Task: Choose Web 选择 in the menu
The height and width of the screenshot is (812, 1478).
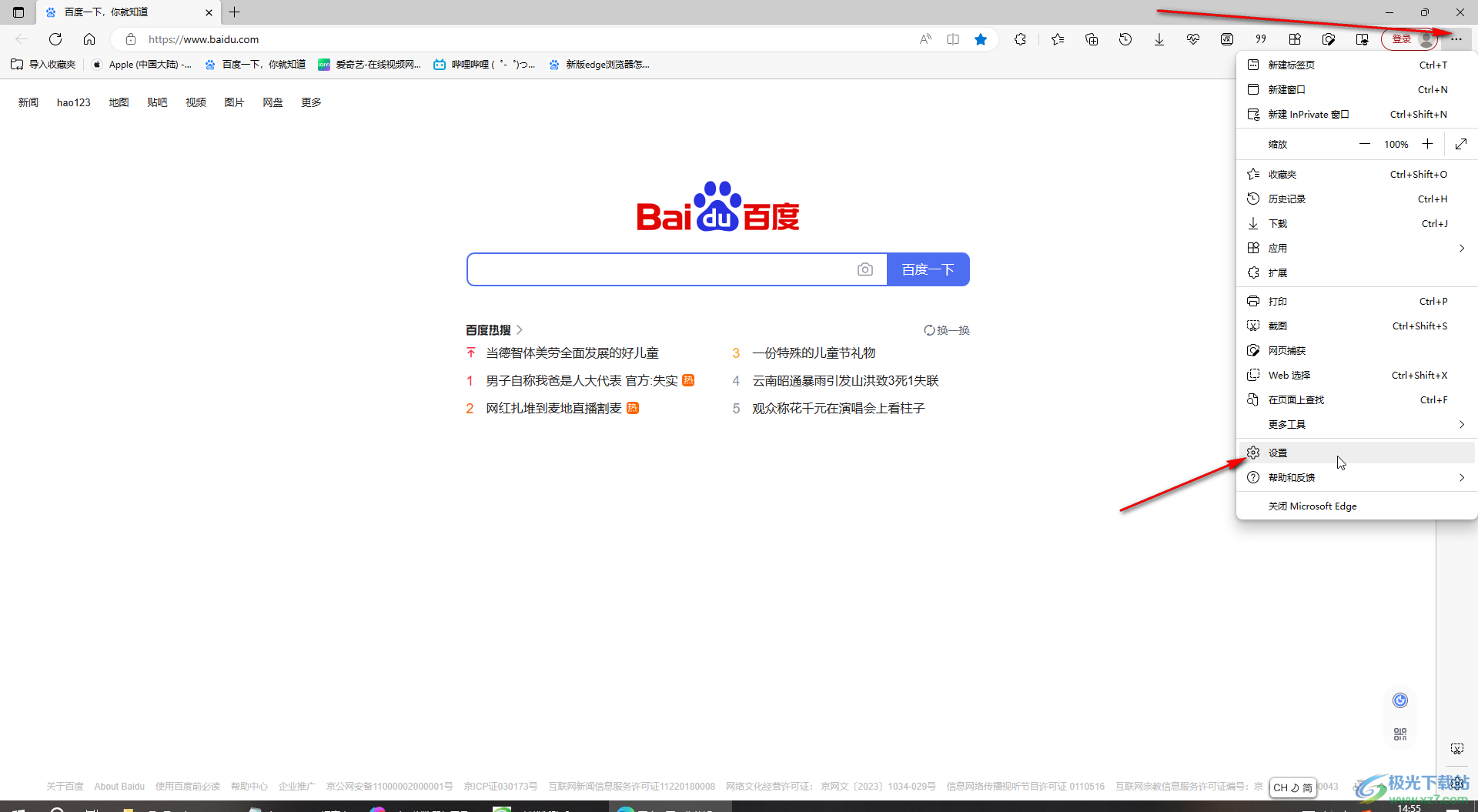Action: [1356, 375]
